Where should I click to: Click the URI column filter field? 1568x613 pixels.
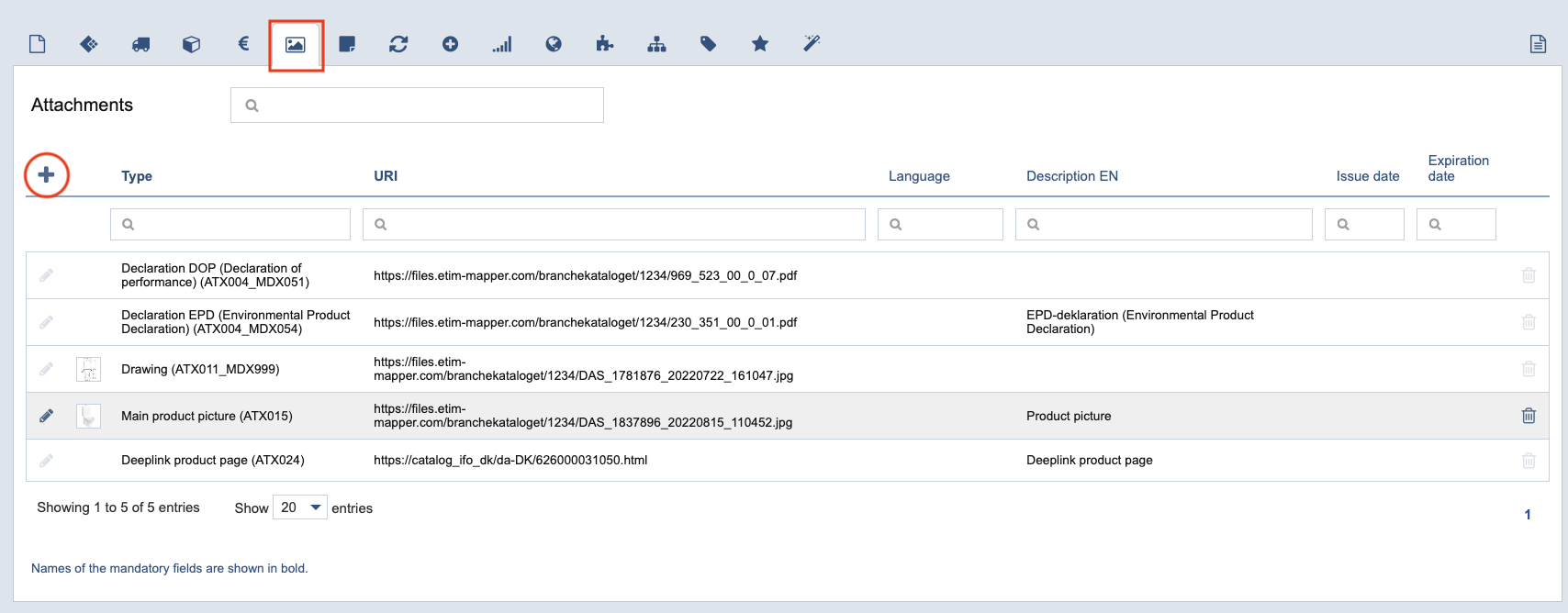click(614, 224)
